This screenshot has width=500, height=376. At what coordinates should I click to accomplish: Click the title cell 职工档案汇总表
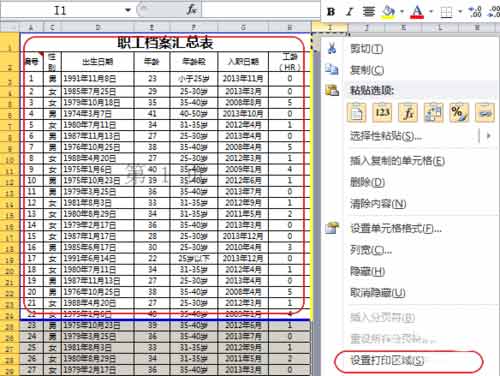(x=165, y=43)
